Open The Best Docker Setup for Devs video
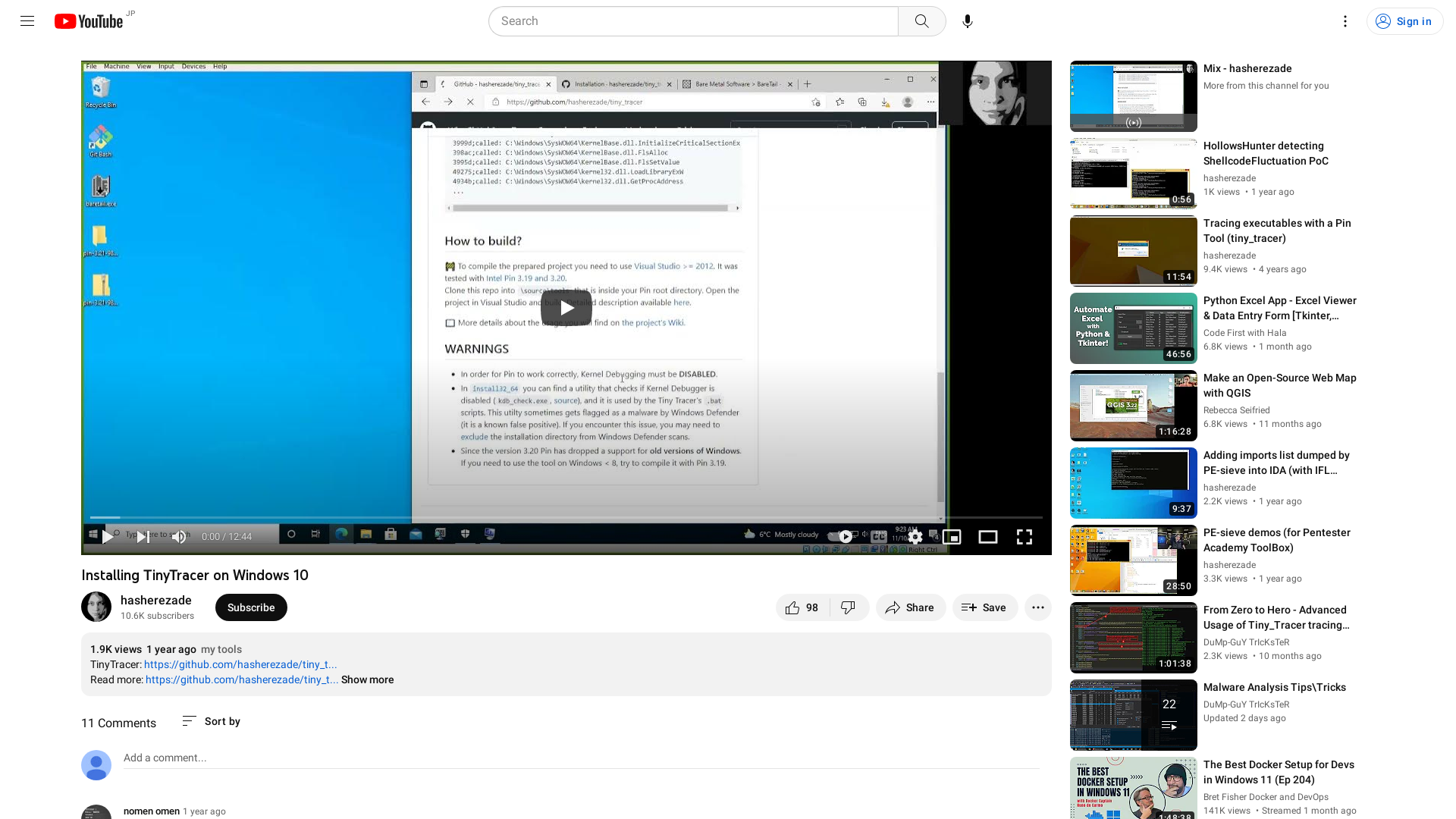The width and height of the screenshot is (1456, 819). click(1279, 772)
